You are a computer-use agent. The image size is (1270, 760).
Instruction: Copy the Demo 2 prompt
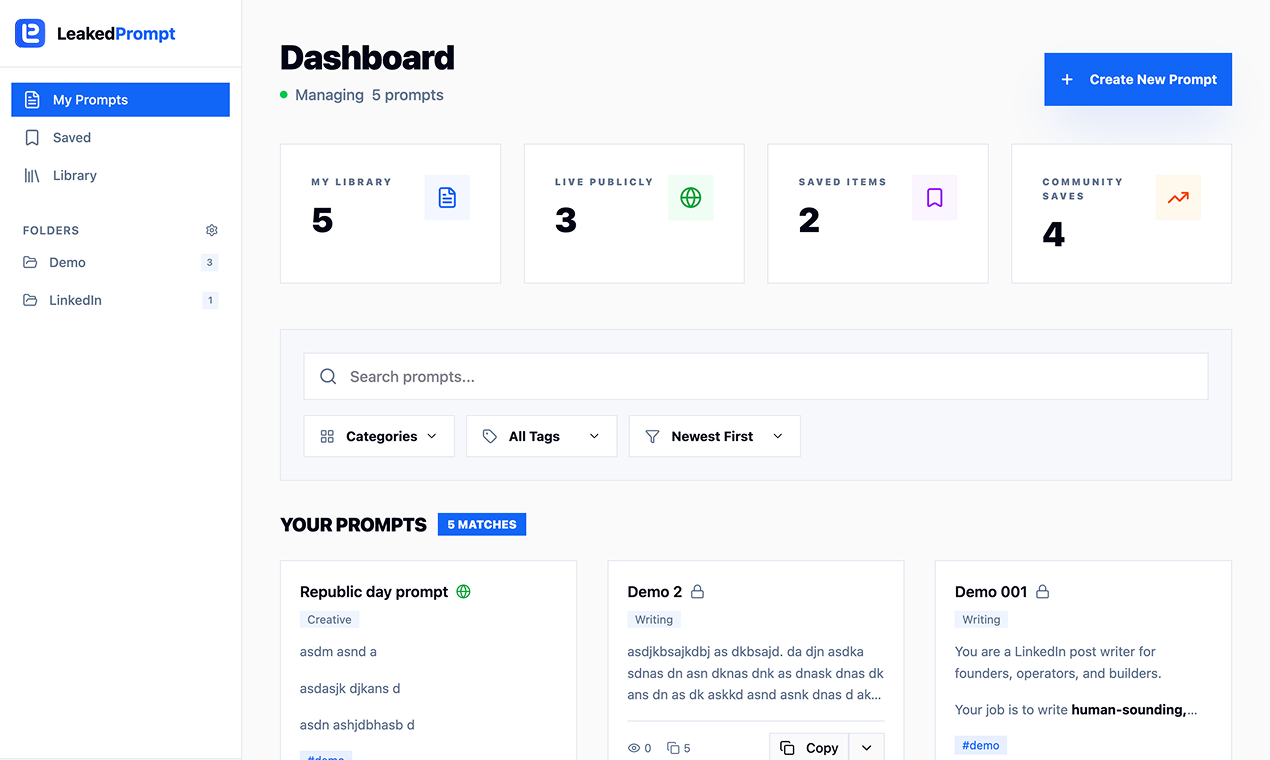(808, 747)
